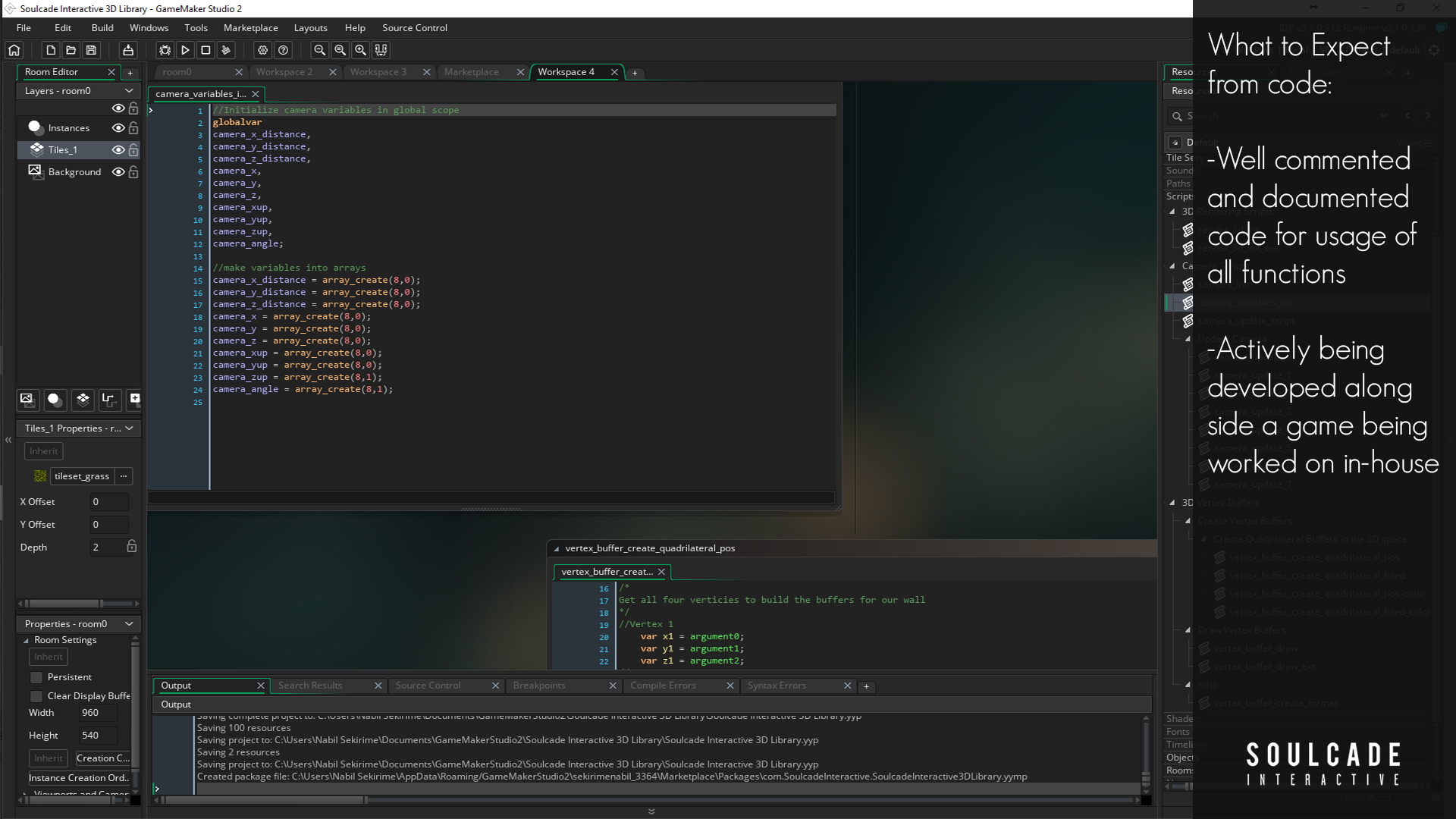Toggle docks visibility toolbar icon
Screen dimensions: 1456x819
(381, 50)
